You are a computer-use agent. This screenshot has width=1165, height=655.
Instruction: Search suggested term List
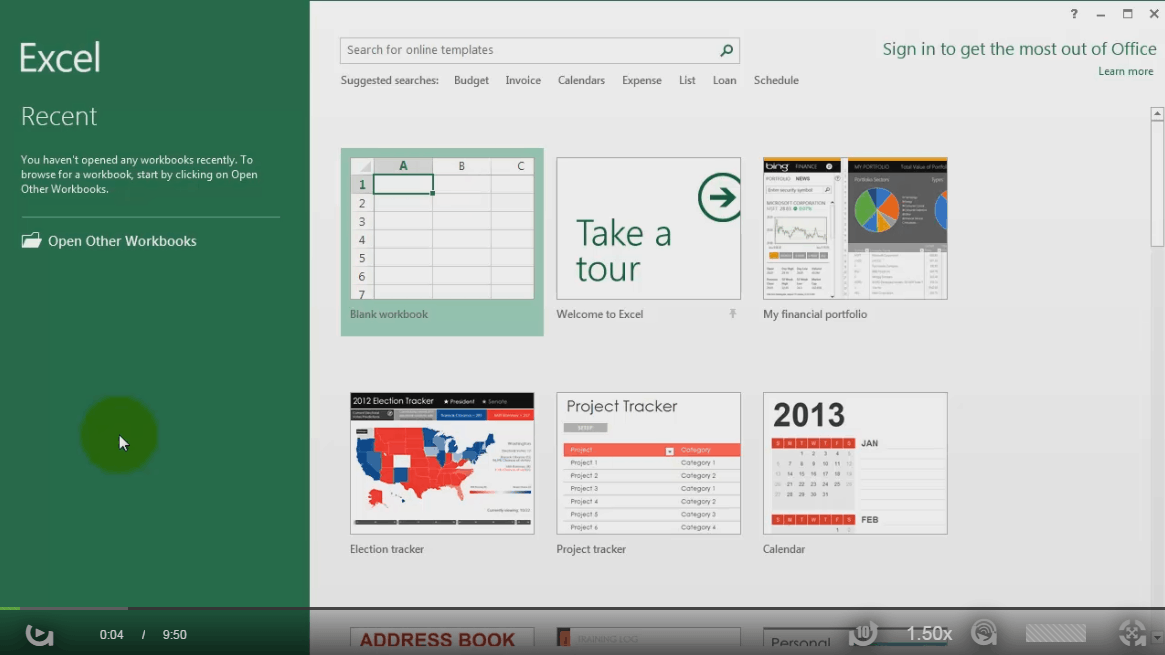687,80
